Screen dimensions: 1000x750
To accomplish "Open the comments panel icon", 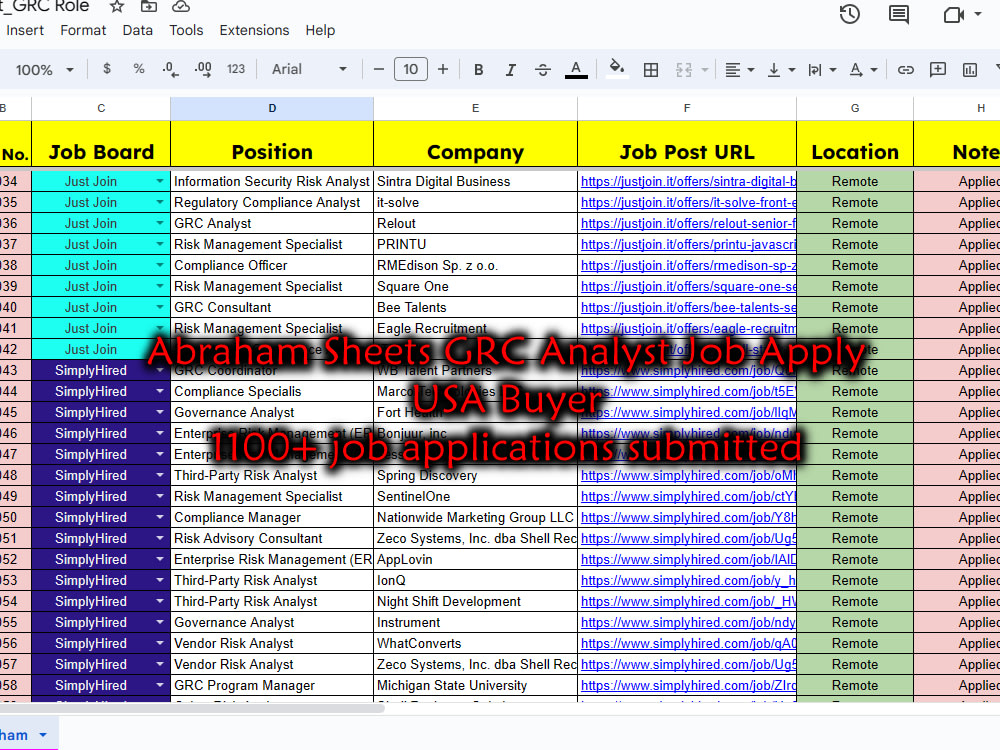I will [x=897, y=14].
